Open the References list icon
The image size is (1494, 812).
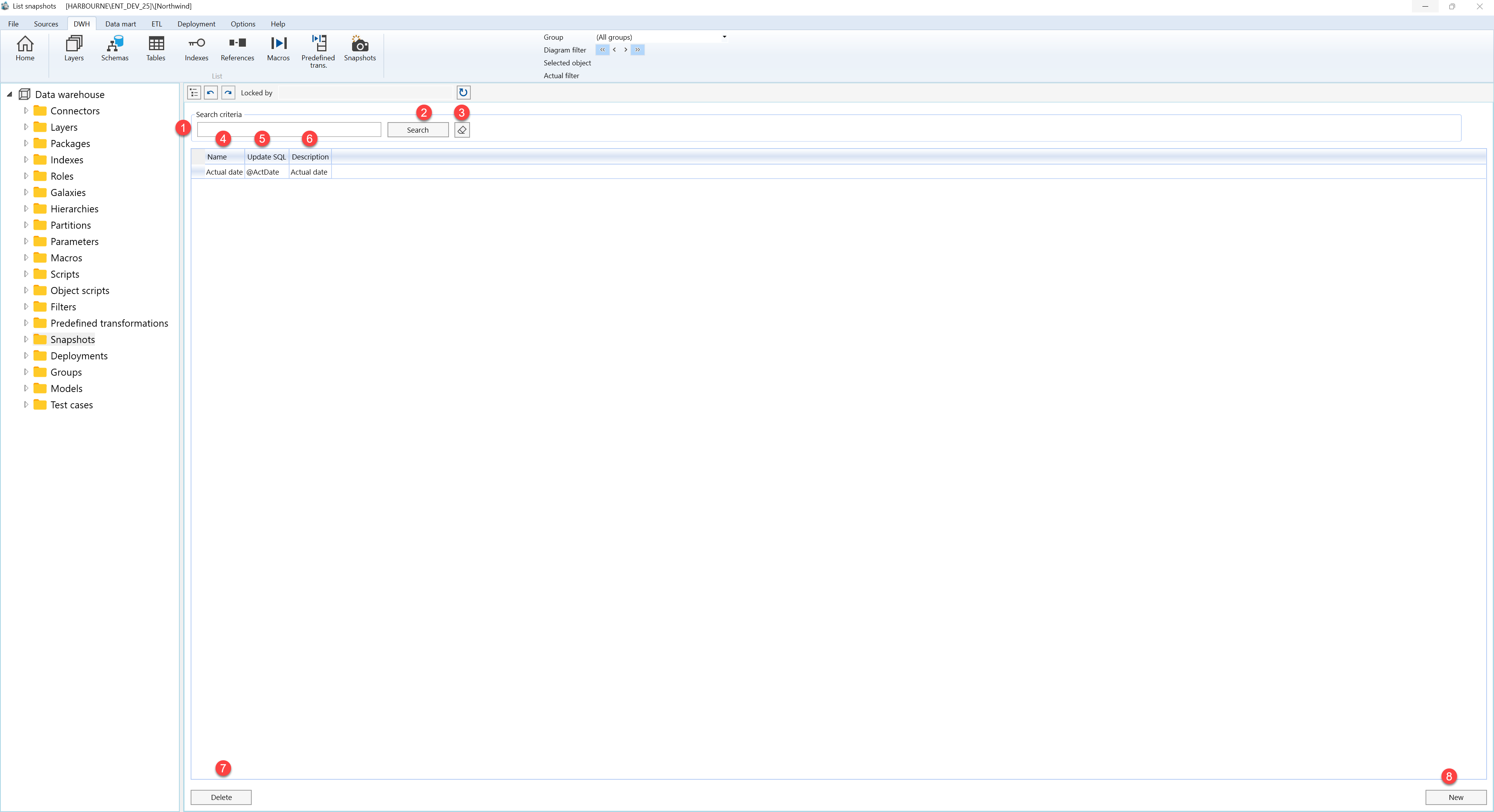click(x=237, y=48)
